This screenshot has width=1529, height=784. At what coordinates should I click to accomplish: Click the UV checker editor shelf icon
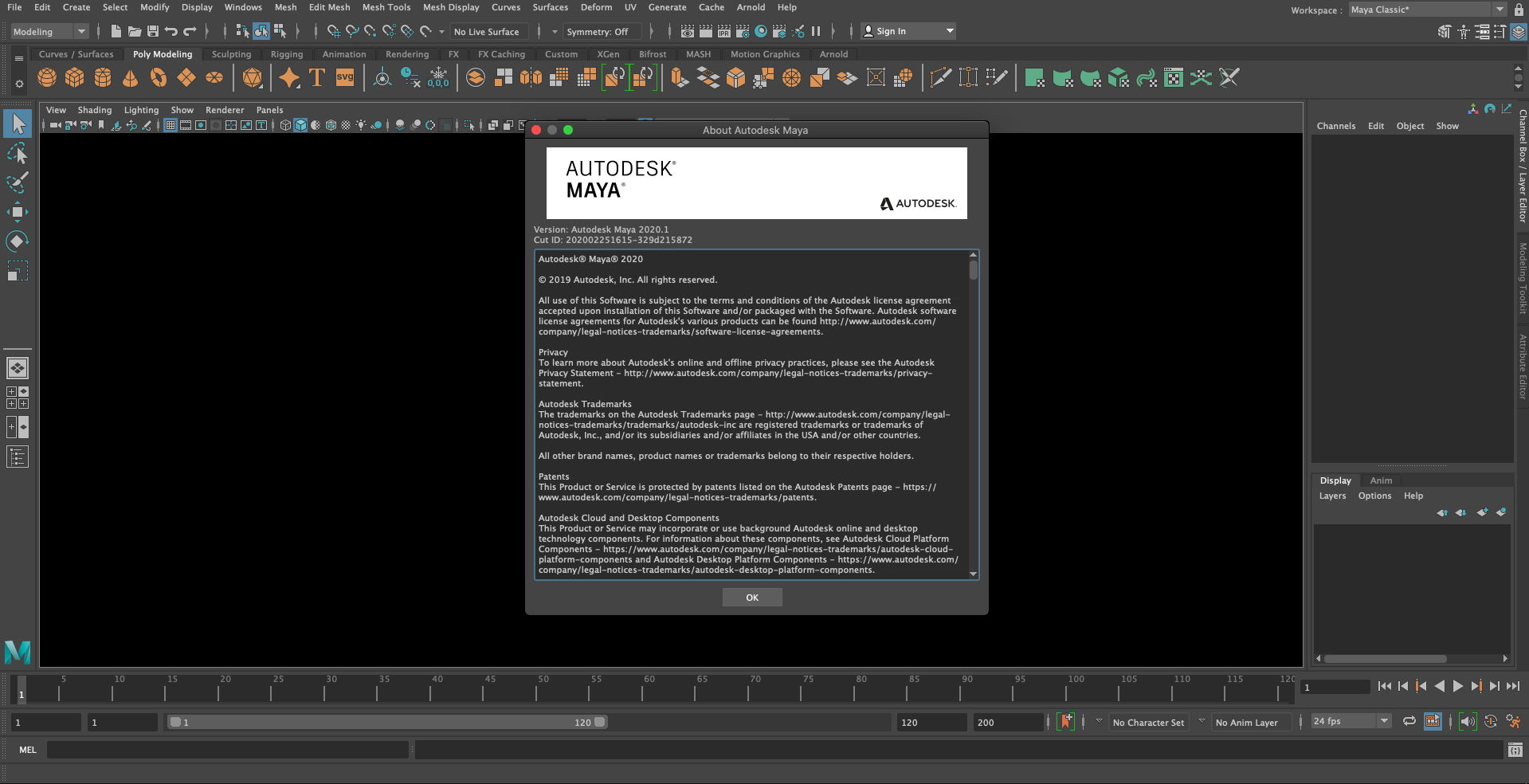1174,78
